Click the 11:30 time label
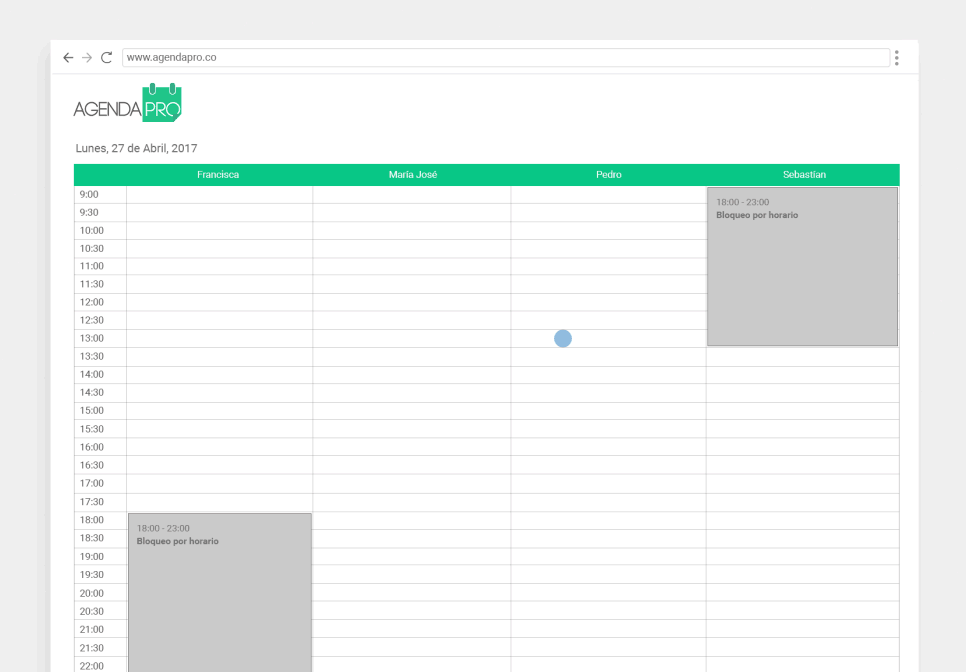This screenshot has width=966, height=672. click(91, 284)
